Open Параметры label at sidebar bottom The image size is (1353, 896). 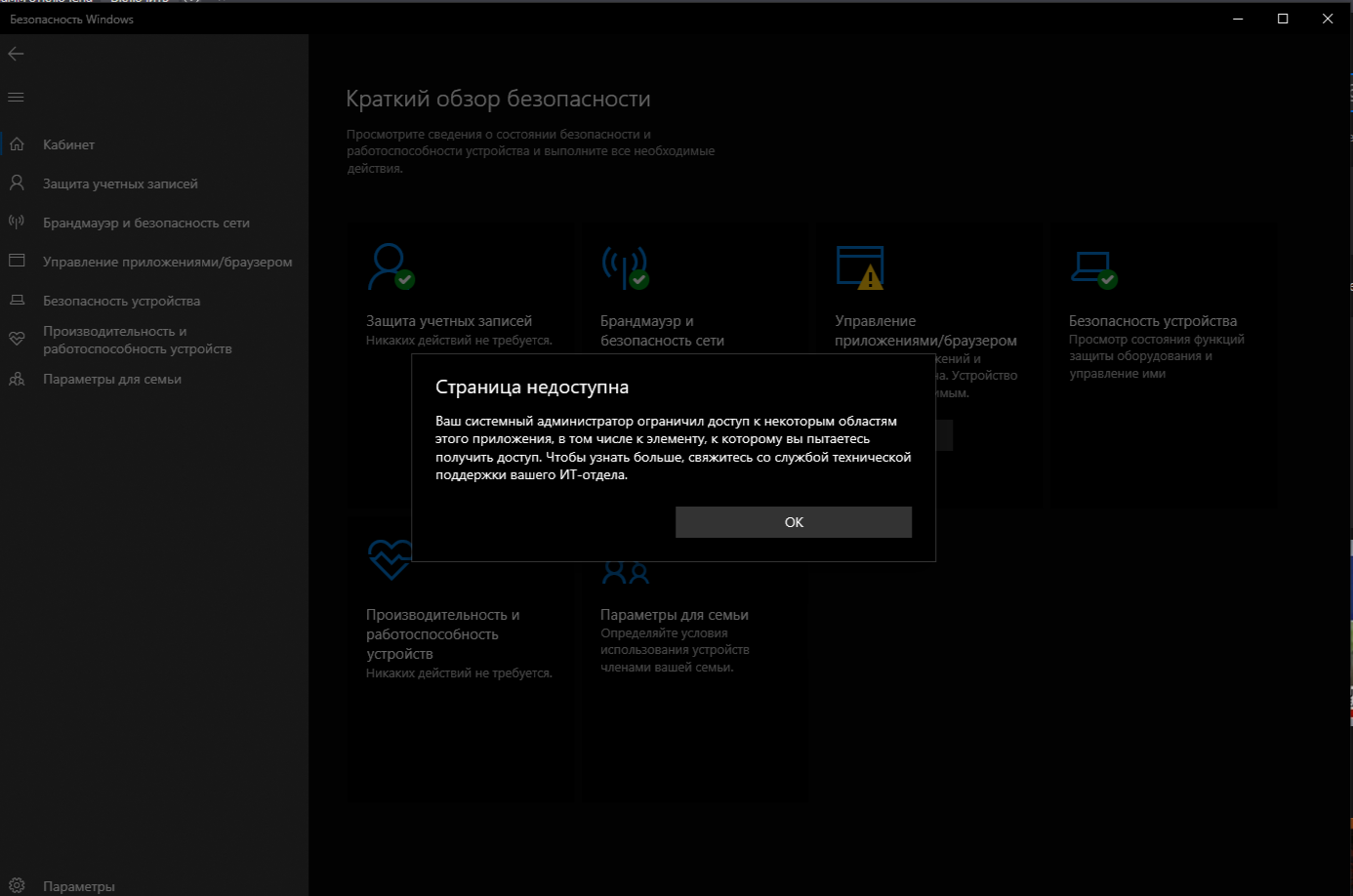(x=79, y=886)
